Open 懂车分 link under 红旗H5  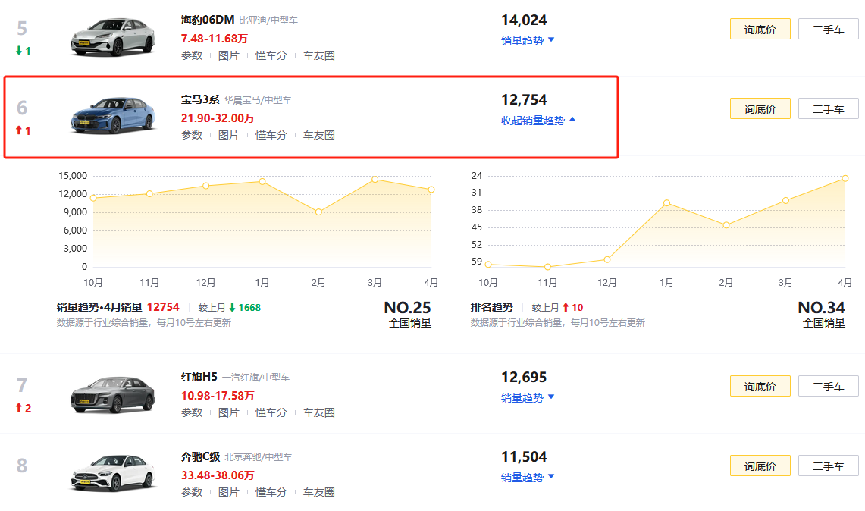[x=271, y=412]
